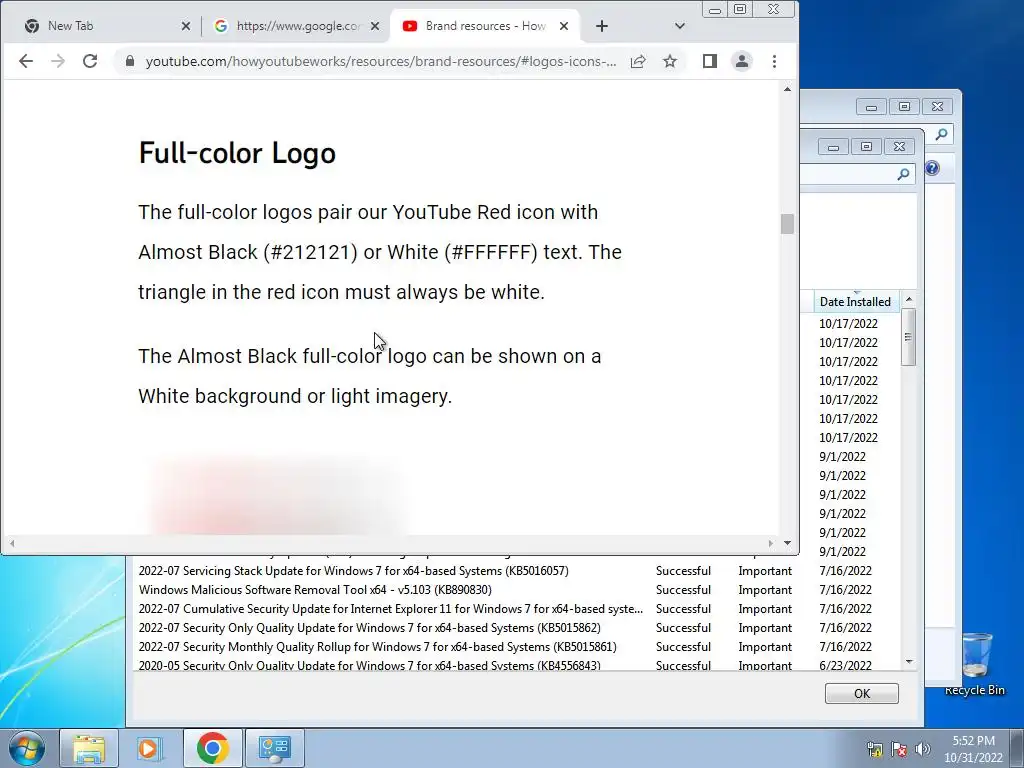The height and width of the screenshot is (768, 1024).
Task: Open the Chrome profile avatar menu
Action: click(742, 61)
